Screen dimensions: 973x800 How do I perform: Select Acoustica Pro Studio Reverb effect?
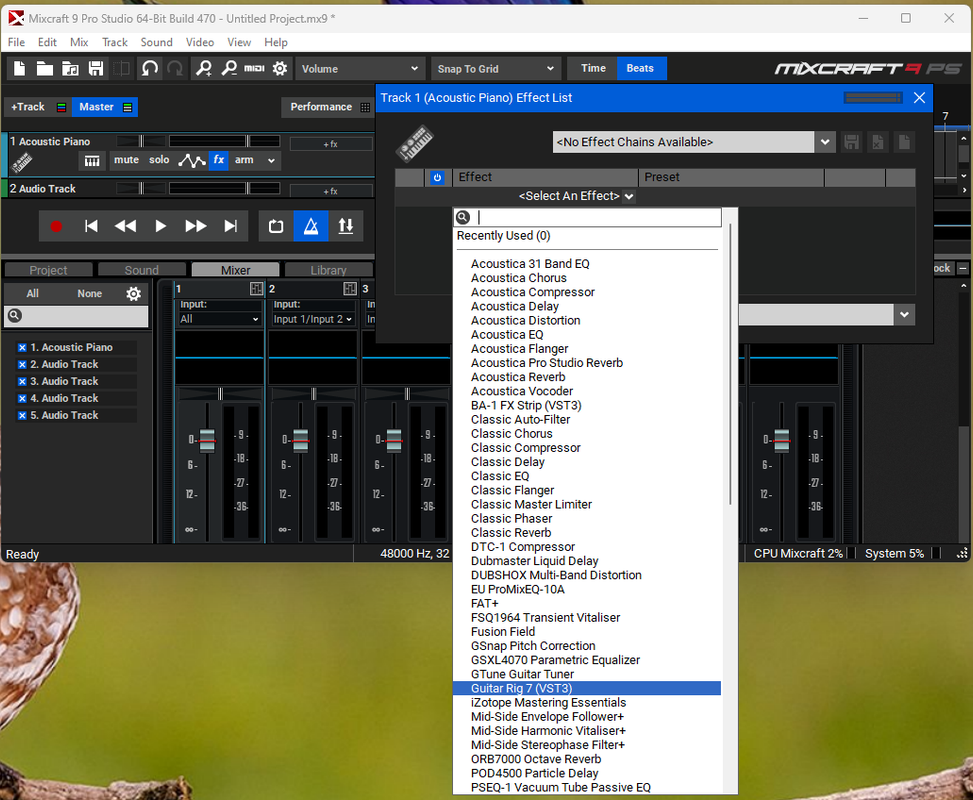(547, 363)
